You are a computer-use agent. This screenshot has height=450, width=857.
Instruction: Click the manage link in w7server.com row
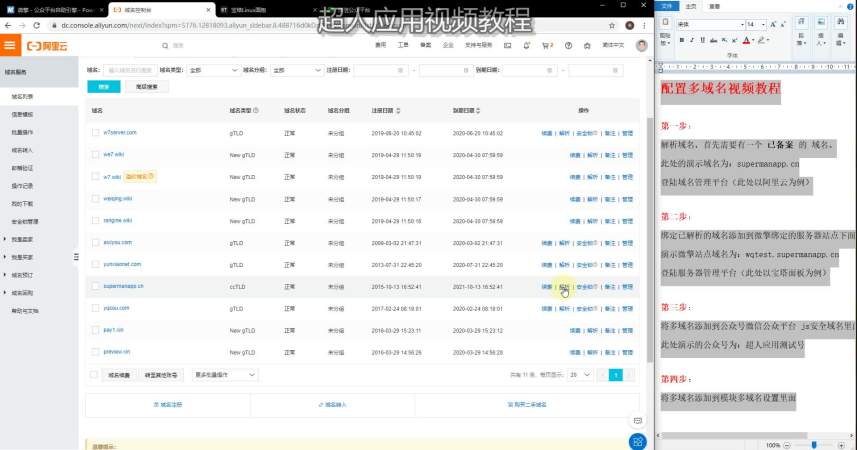tap(627, 133)
